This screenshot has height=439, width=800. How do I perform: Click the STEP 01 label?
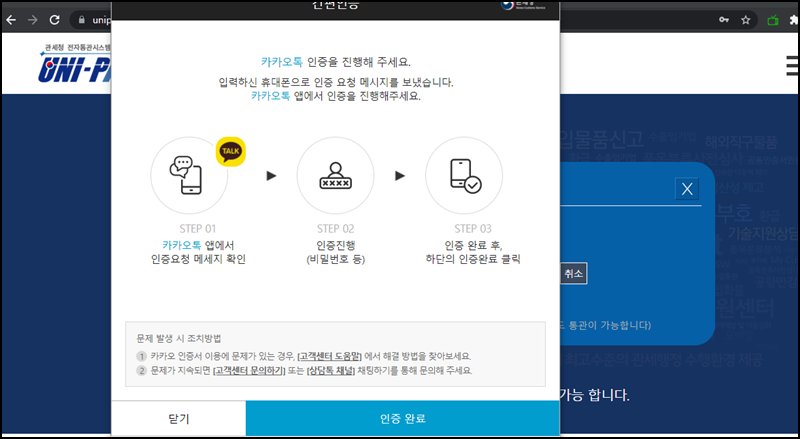click(198, 229)
